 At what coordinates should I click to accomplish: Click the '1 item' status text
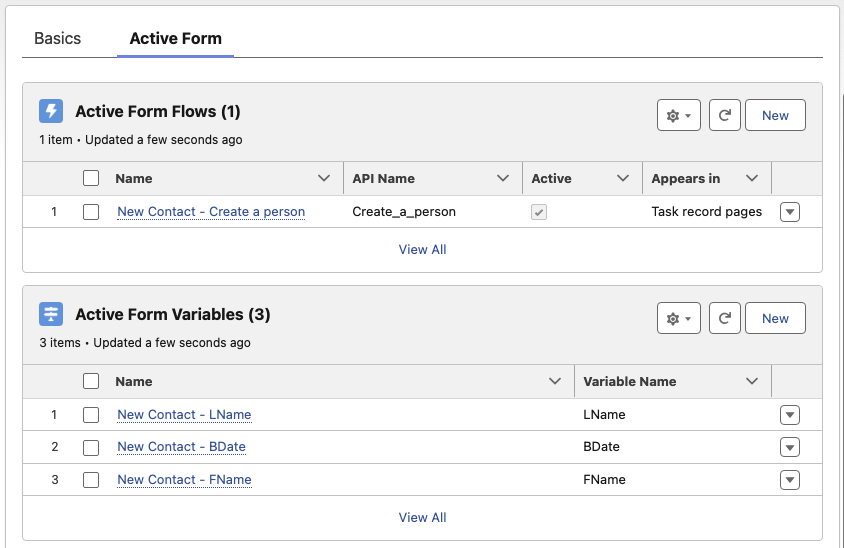point(56,139)
